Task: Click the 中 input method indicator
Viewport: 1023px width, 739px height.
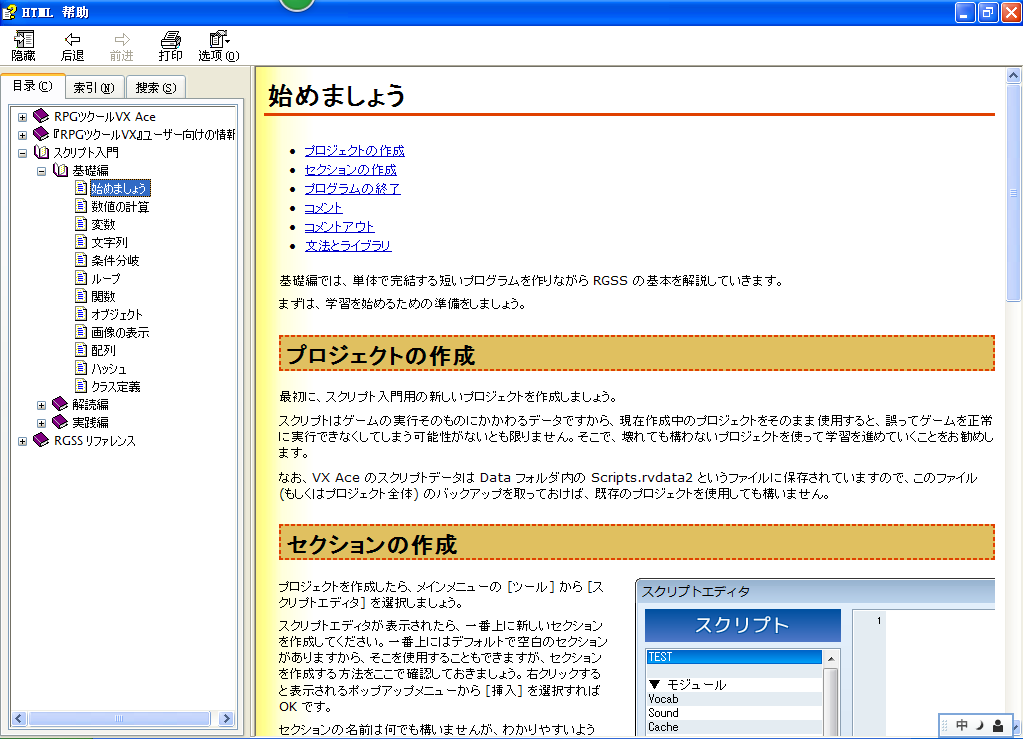Action: (x=962, y=725)
